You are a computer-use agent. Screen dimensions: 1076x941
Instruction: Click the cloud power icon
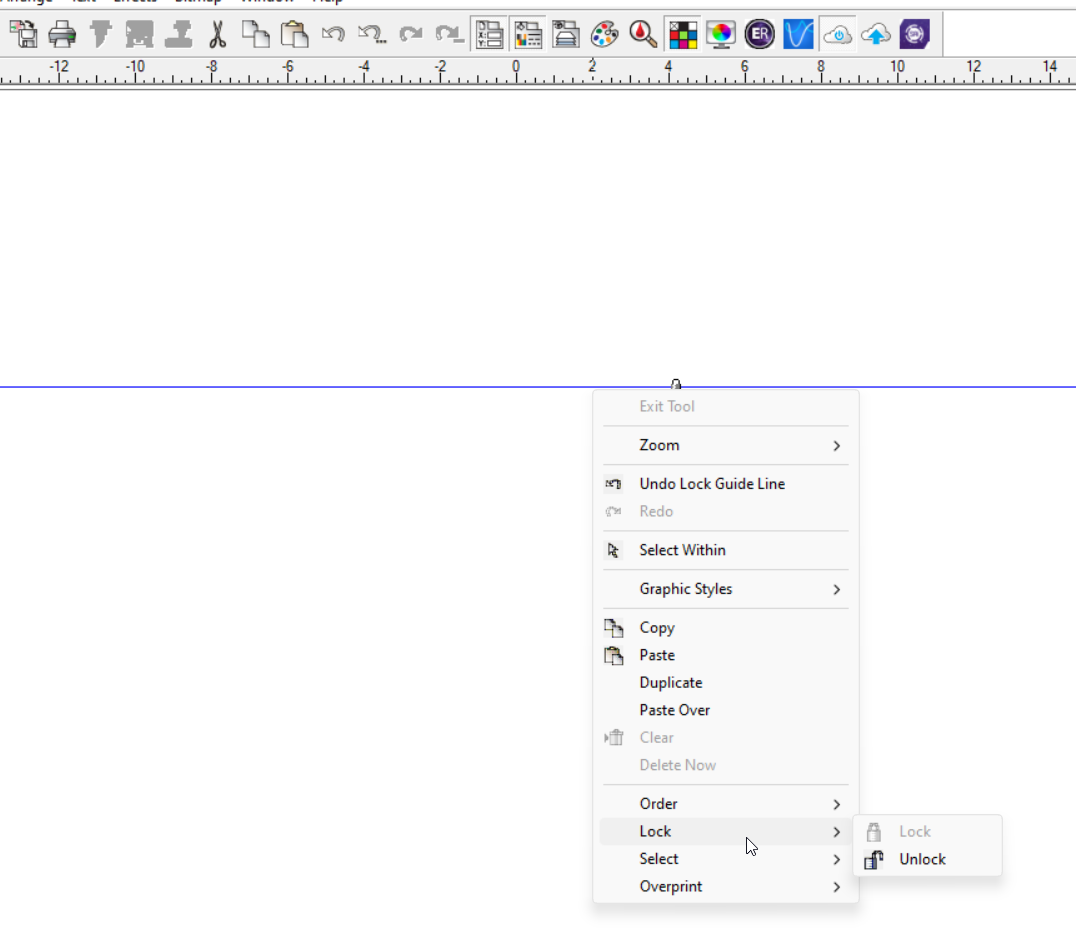tap(838, 34)
